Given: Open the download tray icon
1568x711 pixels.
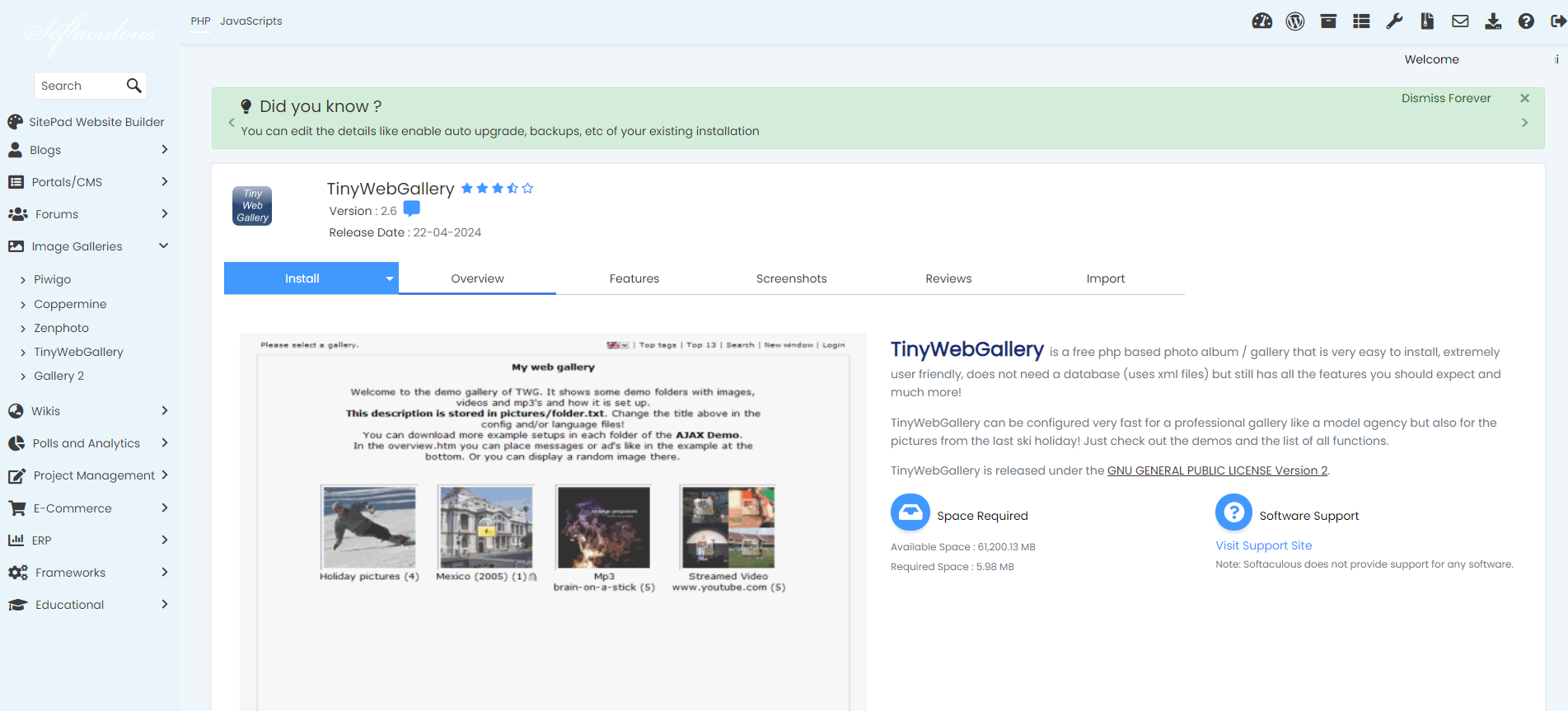Looking at the screenshot, I should click(1493, 21).
